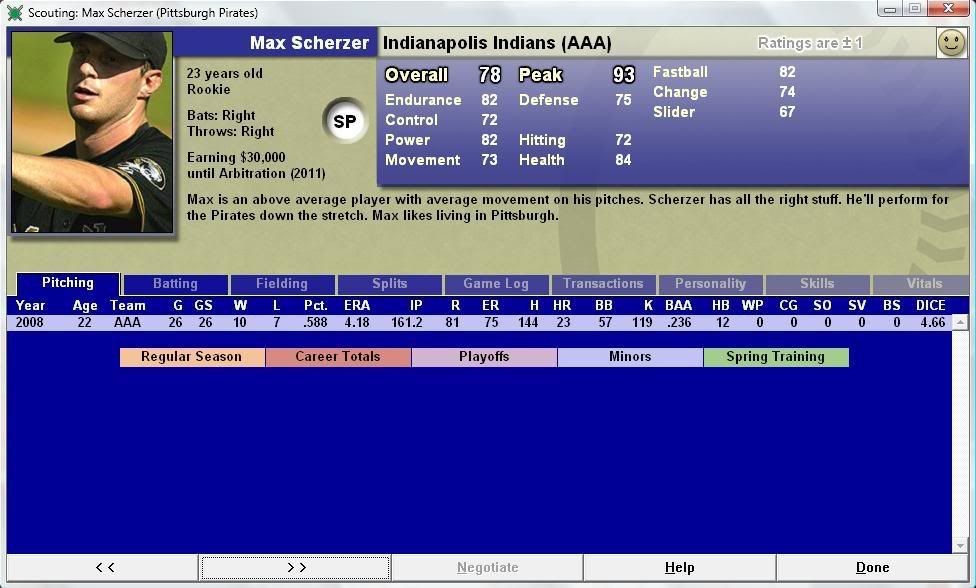Click the Help button
Screen dimensions: 976x588
679,568
